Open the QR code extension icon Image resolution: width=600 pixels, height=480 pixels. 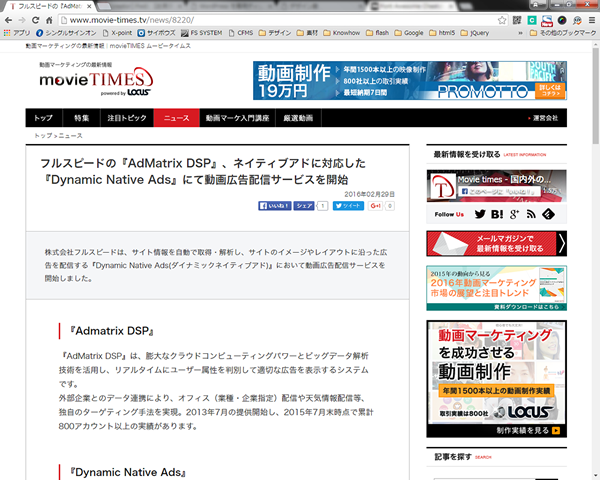[517, 20]
